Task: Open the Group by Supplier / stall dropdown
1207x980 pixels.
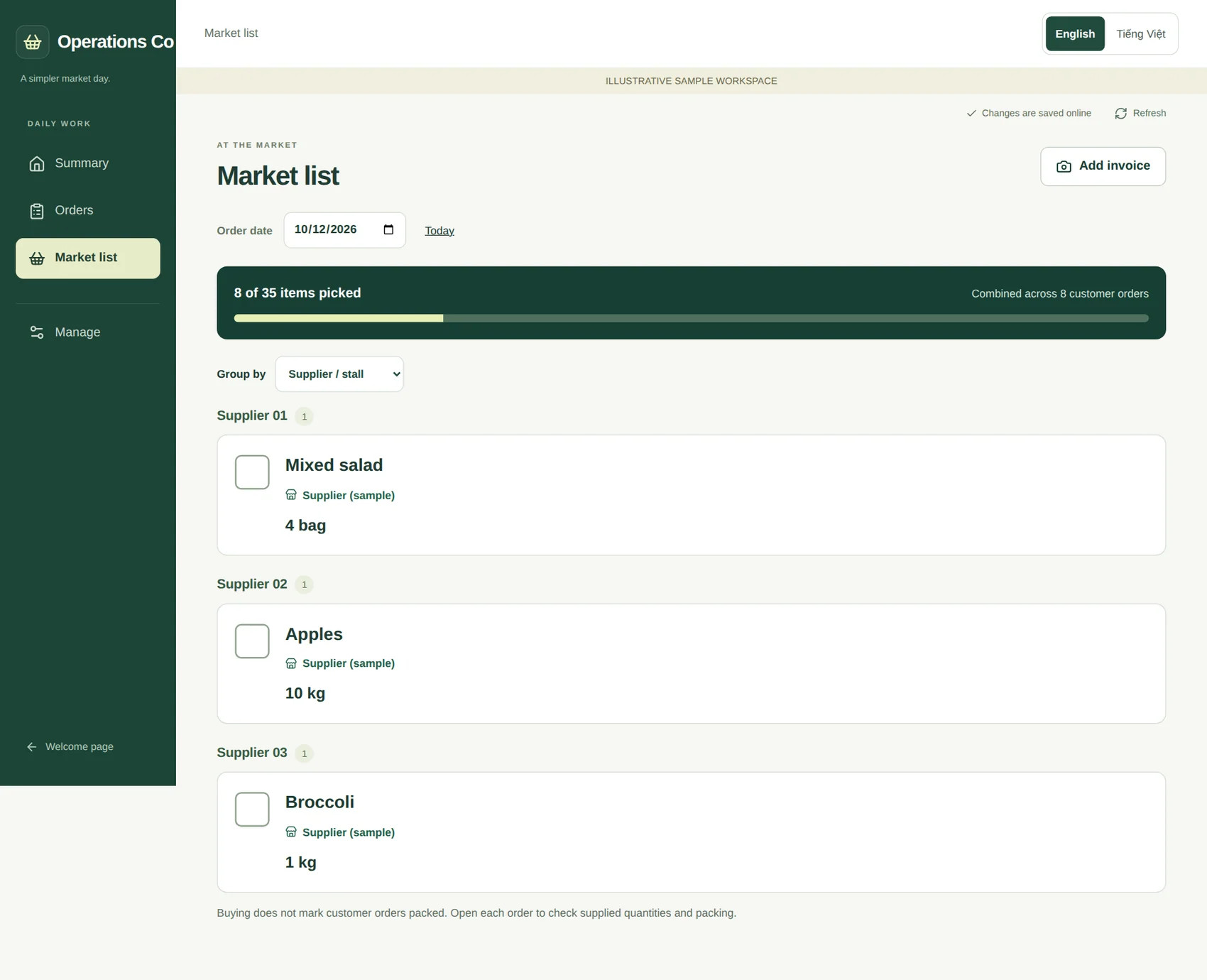Action: tap(339, 374)
